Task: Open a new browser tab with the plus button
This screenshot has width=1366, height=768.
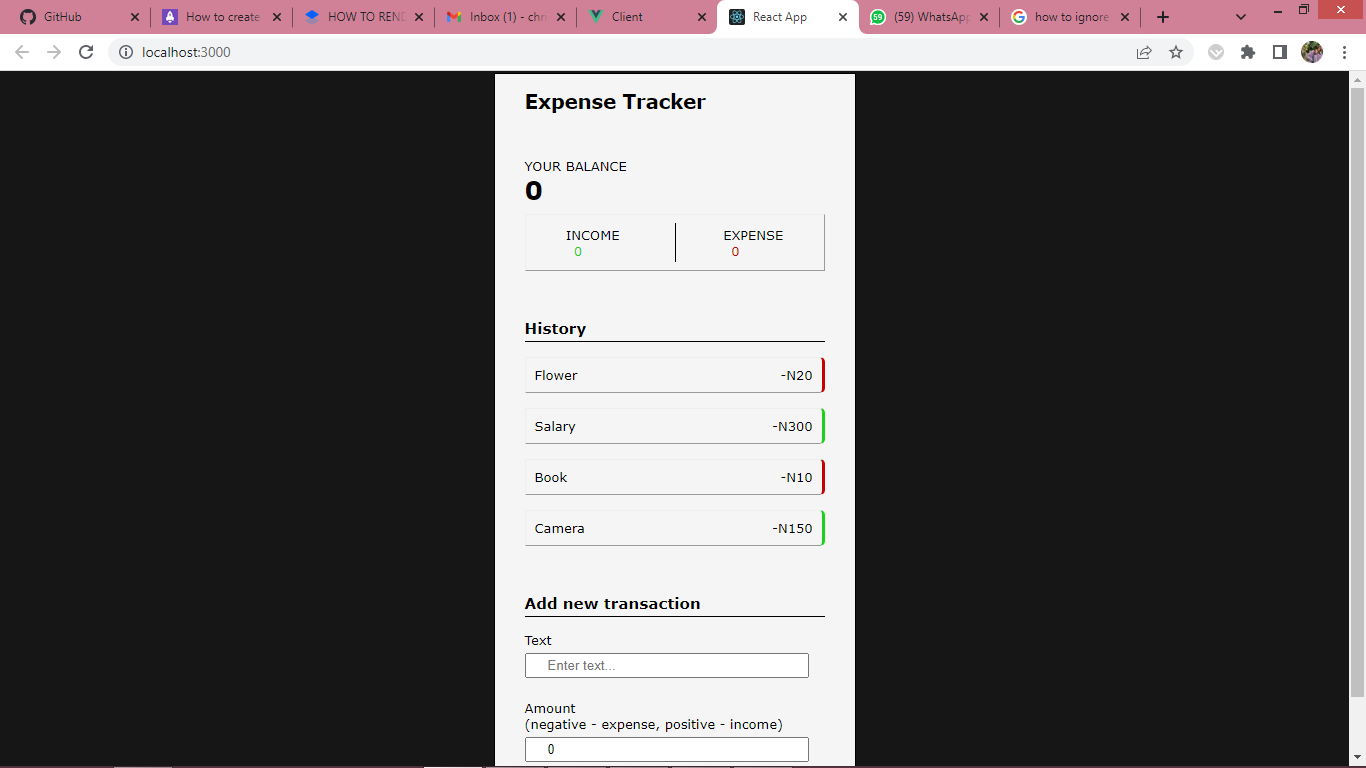Action: pos(1162,17)
